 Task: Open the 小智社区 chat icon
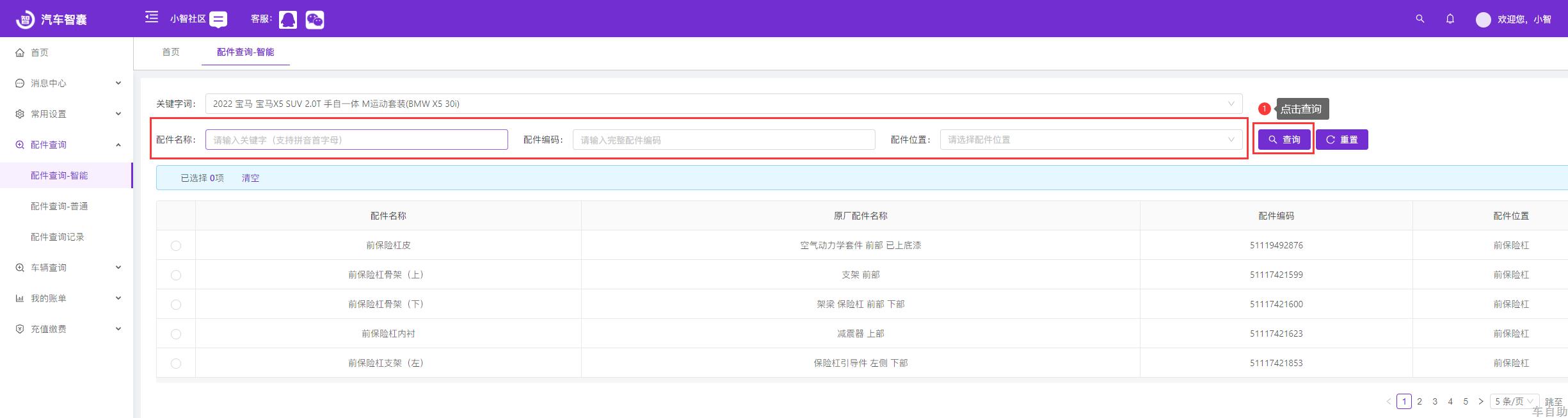tap(218, 20)
